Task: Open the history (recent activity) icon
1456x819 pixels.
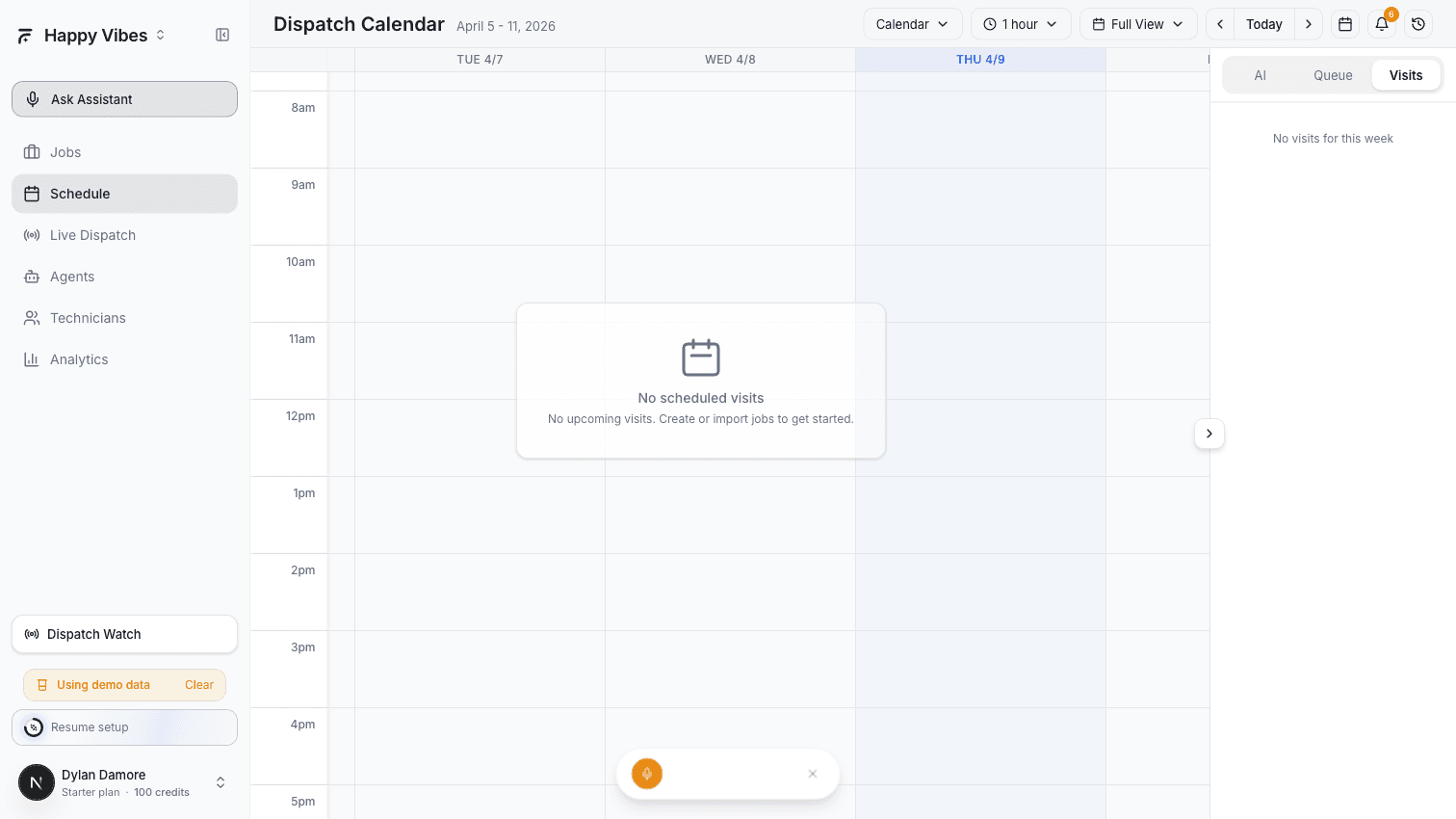Action: coord(1418,23)
